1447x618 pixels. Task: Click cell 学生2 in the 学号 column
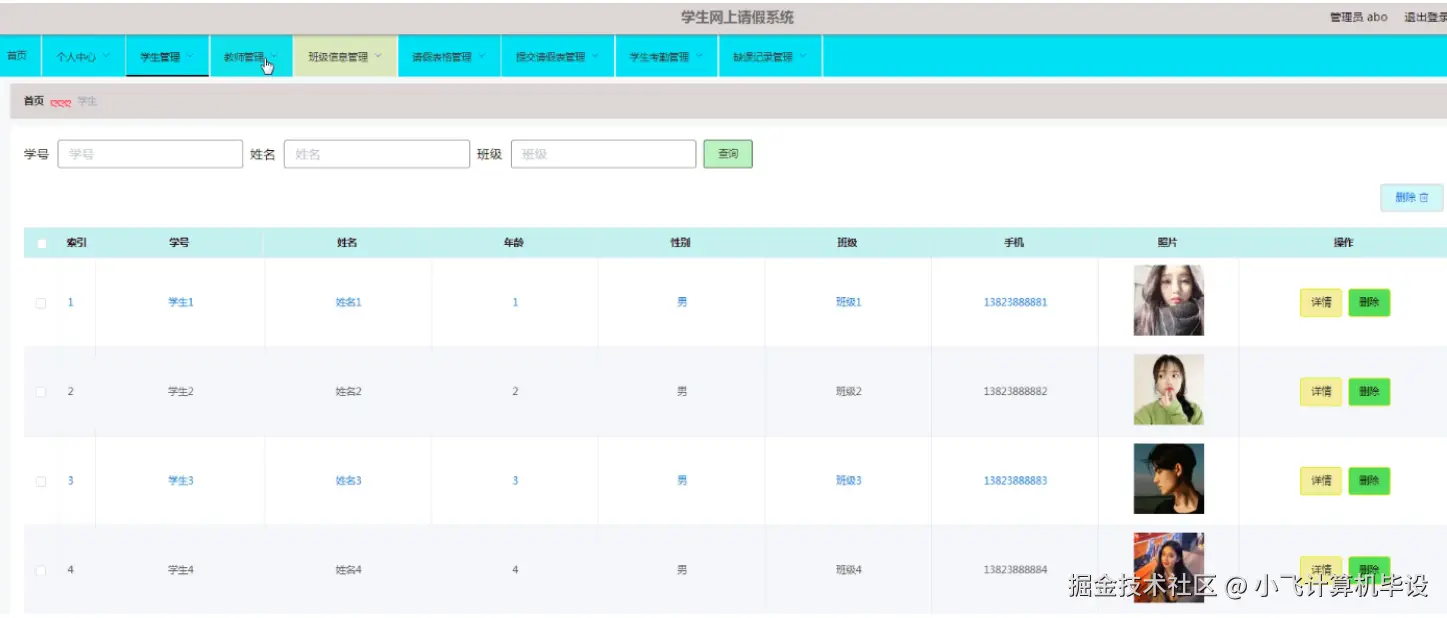click(181, 392)
